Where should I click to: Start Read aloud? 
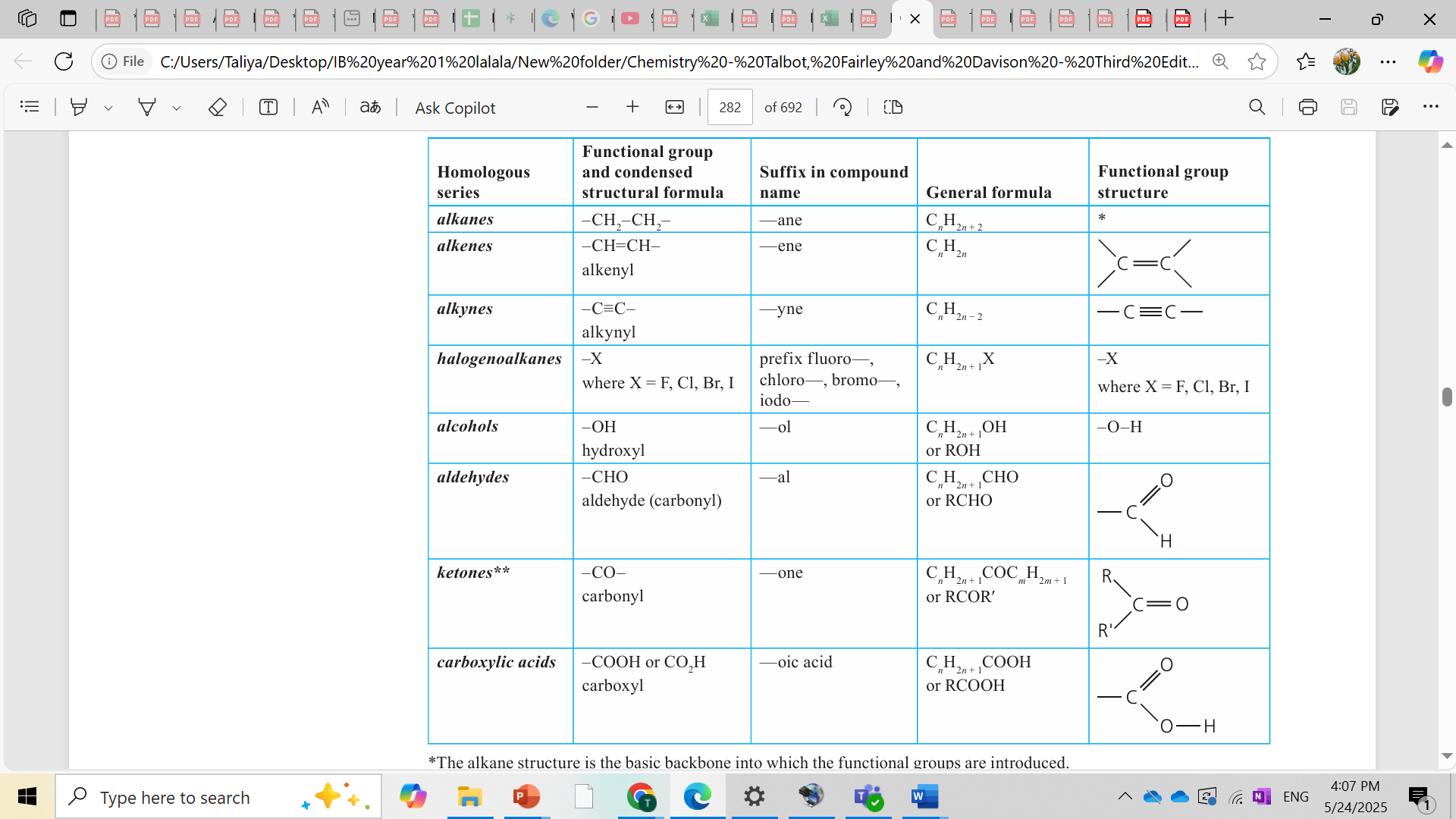coord(320,107)
